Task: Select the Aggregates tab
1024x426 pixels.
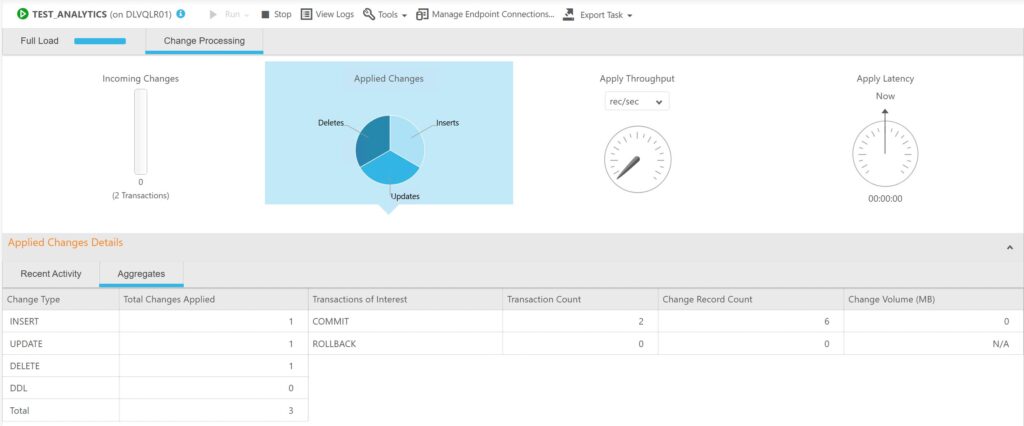Action: 141,273
